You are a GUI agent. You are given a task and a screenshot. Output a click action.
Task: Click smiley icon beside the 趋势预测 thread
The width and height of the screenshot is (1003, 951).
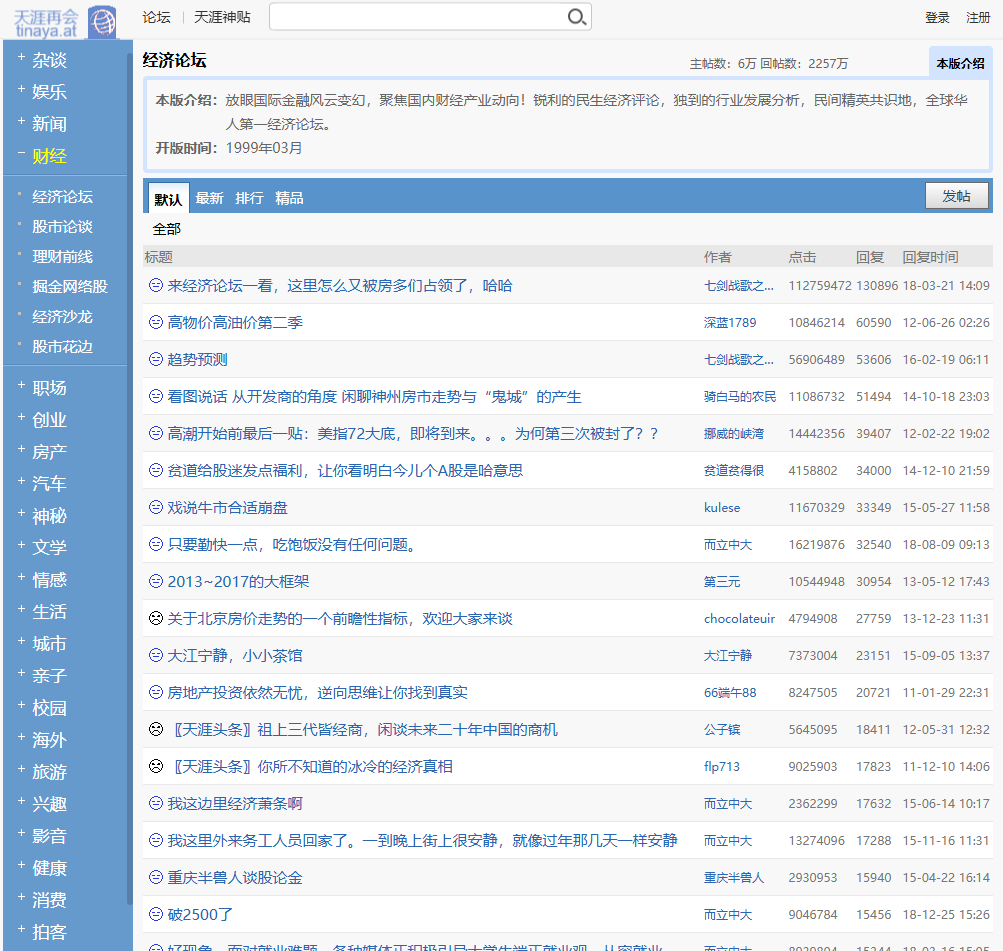[155, 359]
